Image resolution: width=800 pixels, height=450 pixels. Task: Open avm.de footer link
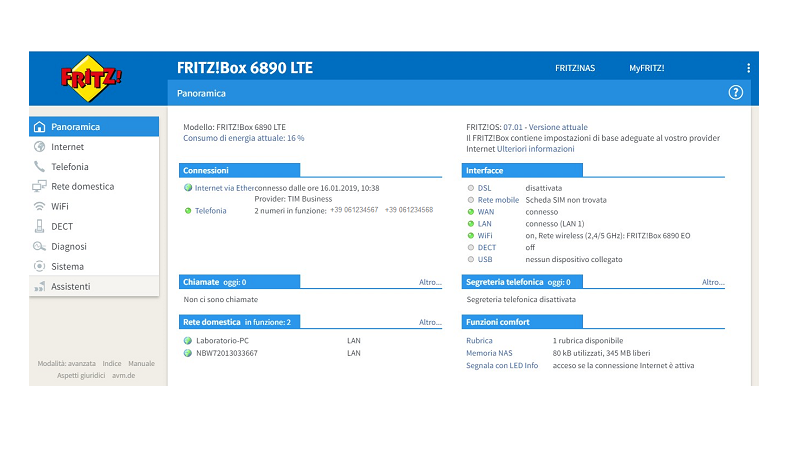(x=123, y=376)
